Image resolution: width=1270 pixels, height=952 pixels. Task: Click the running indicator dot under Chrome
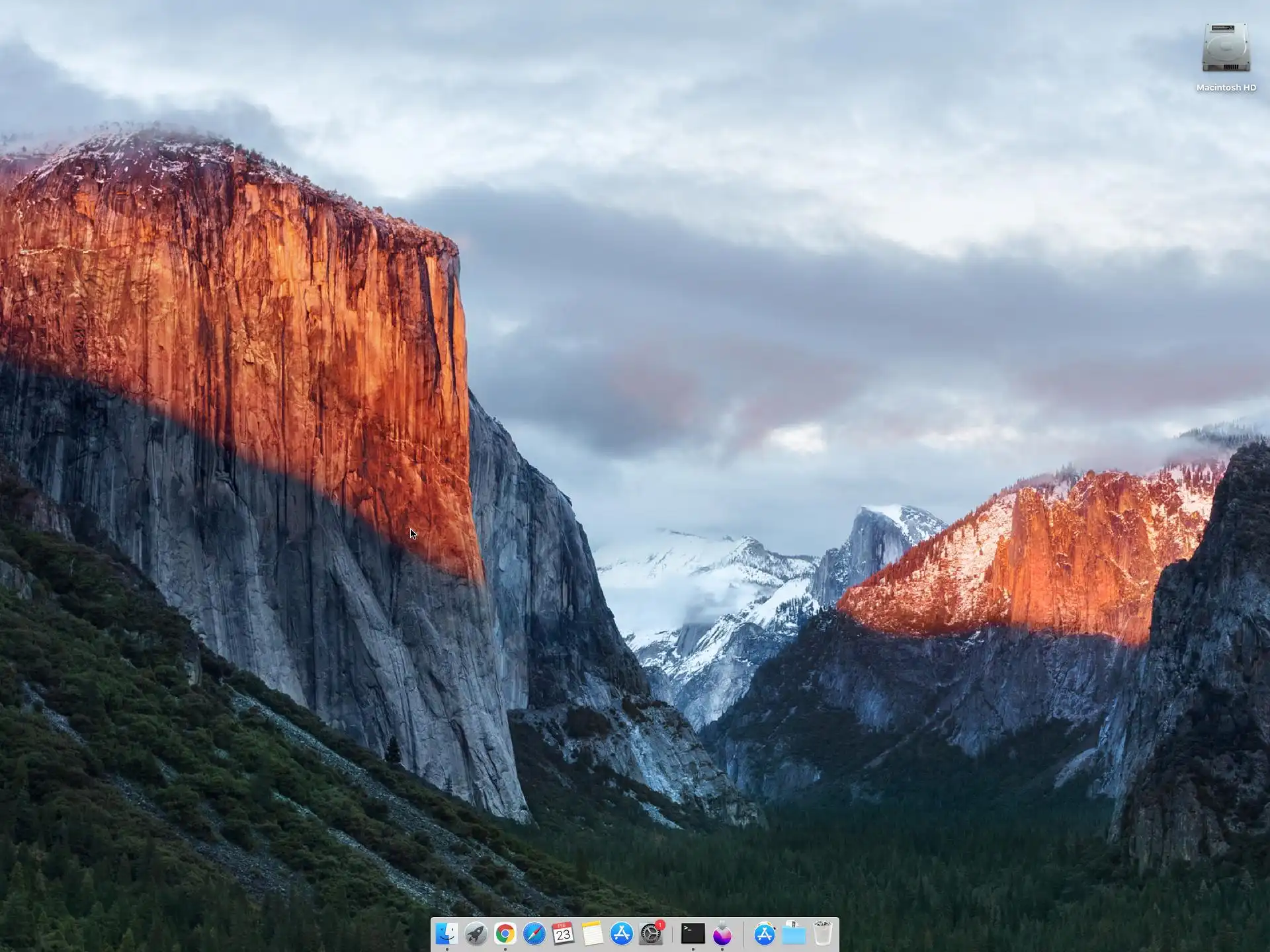(505, 949)
